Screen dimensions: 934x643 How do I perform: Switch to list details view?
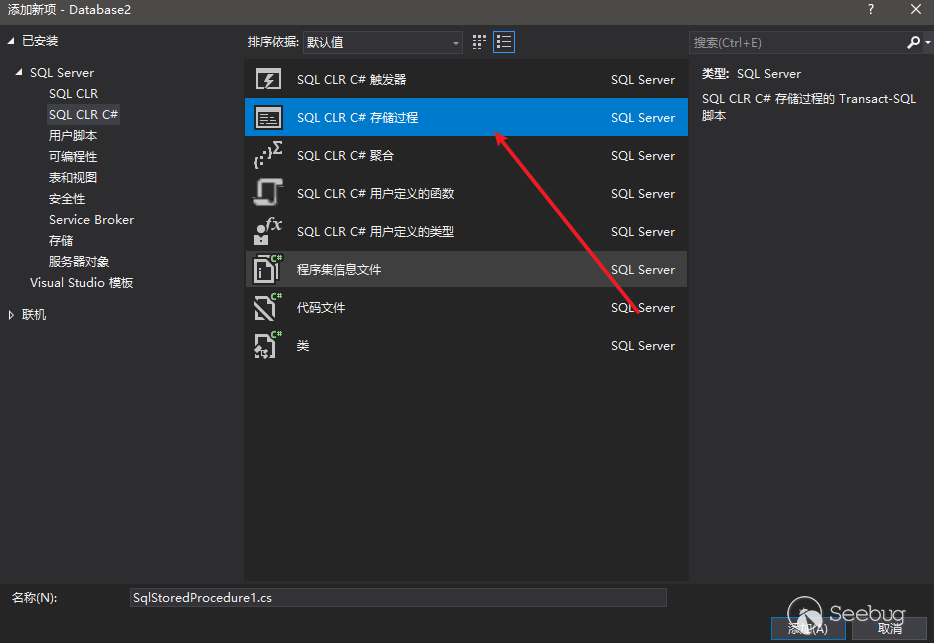(x=504, y=42)
